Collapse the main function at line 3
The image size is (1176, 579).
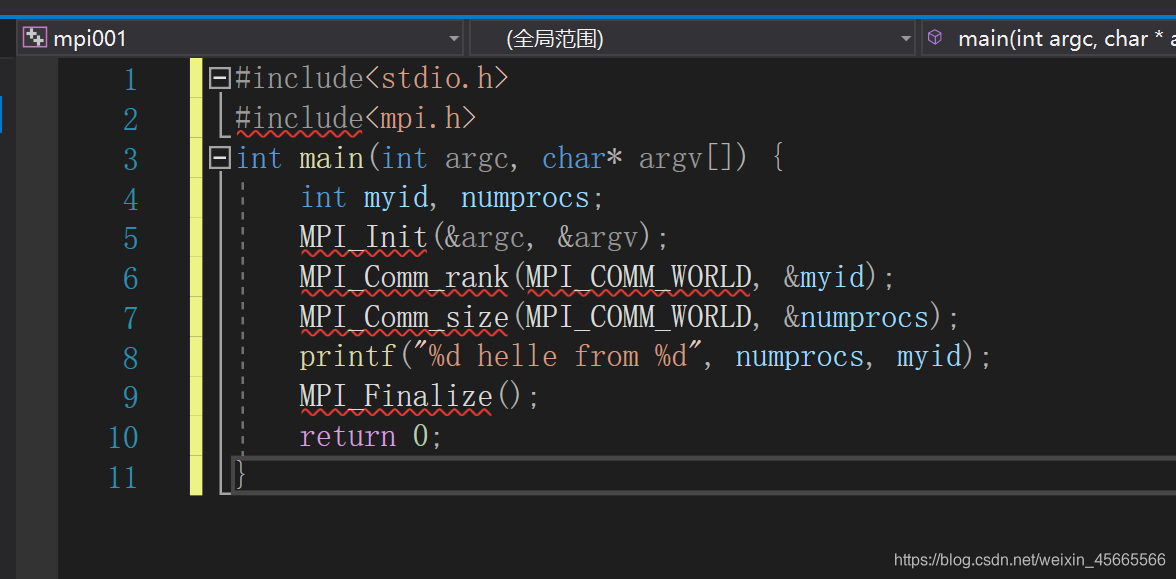point(219,158)
